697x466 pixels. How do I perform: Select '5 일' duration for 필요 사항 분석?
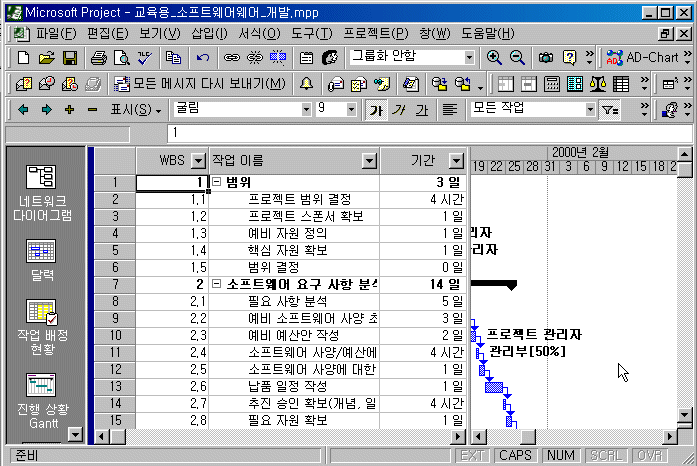[x=423, y=301]
